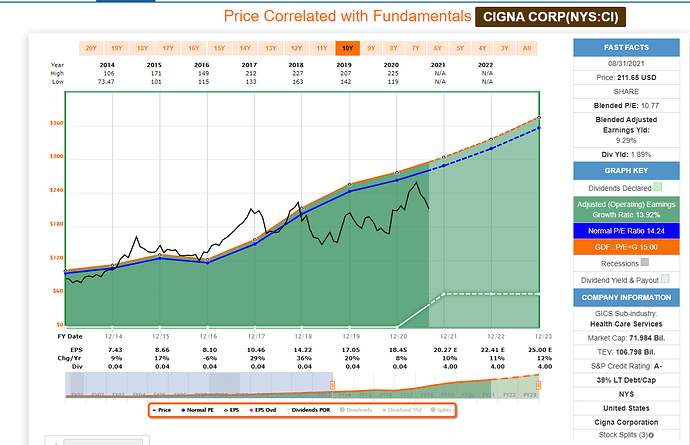Enable Dividends series in legend

[356, 410]
